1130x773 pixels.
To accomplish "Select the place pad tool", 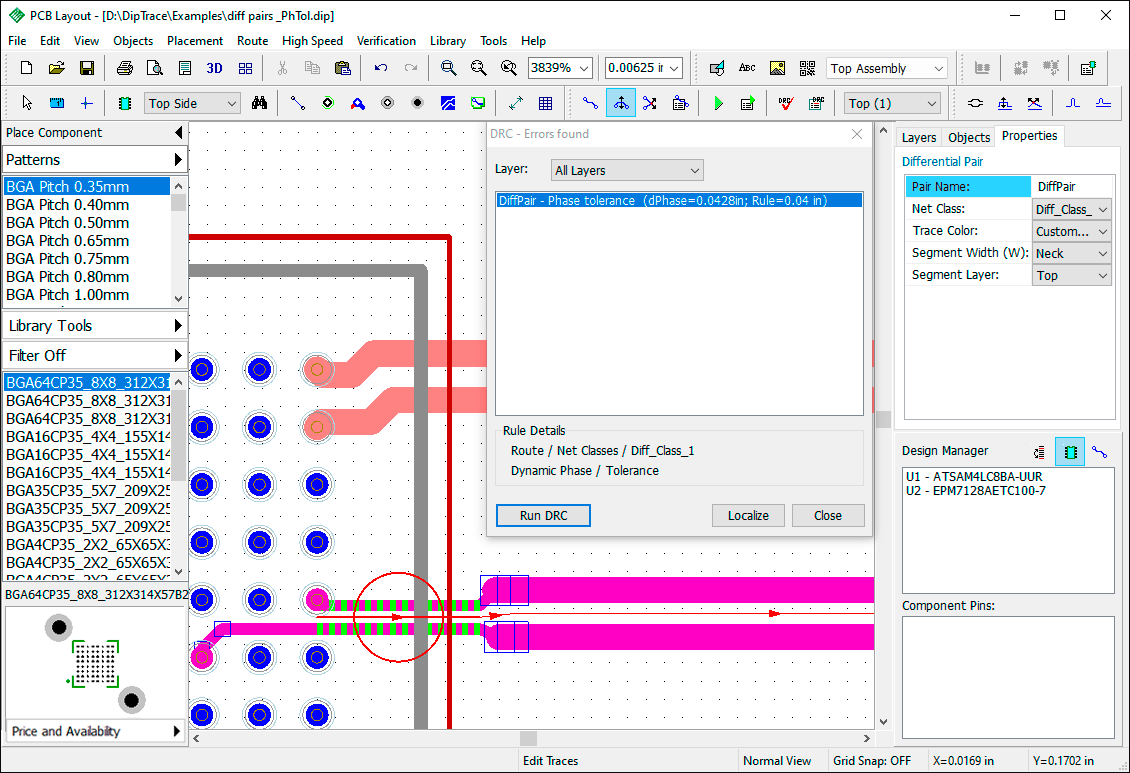I will coord(388,103).
